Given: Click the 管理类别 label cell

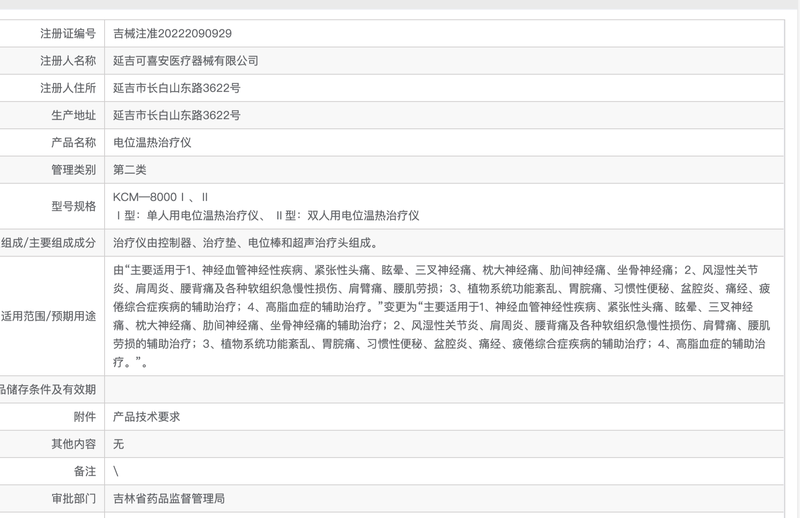Looking at the screenshot, I should (73, 170).
